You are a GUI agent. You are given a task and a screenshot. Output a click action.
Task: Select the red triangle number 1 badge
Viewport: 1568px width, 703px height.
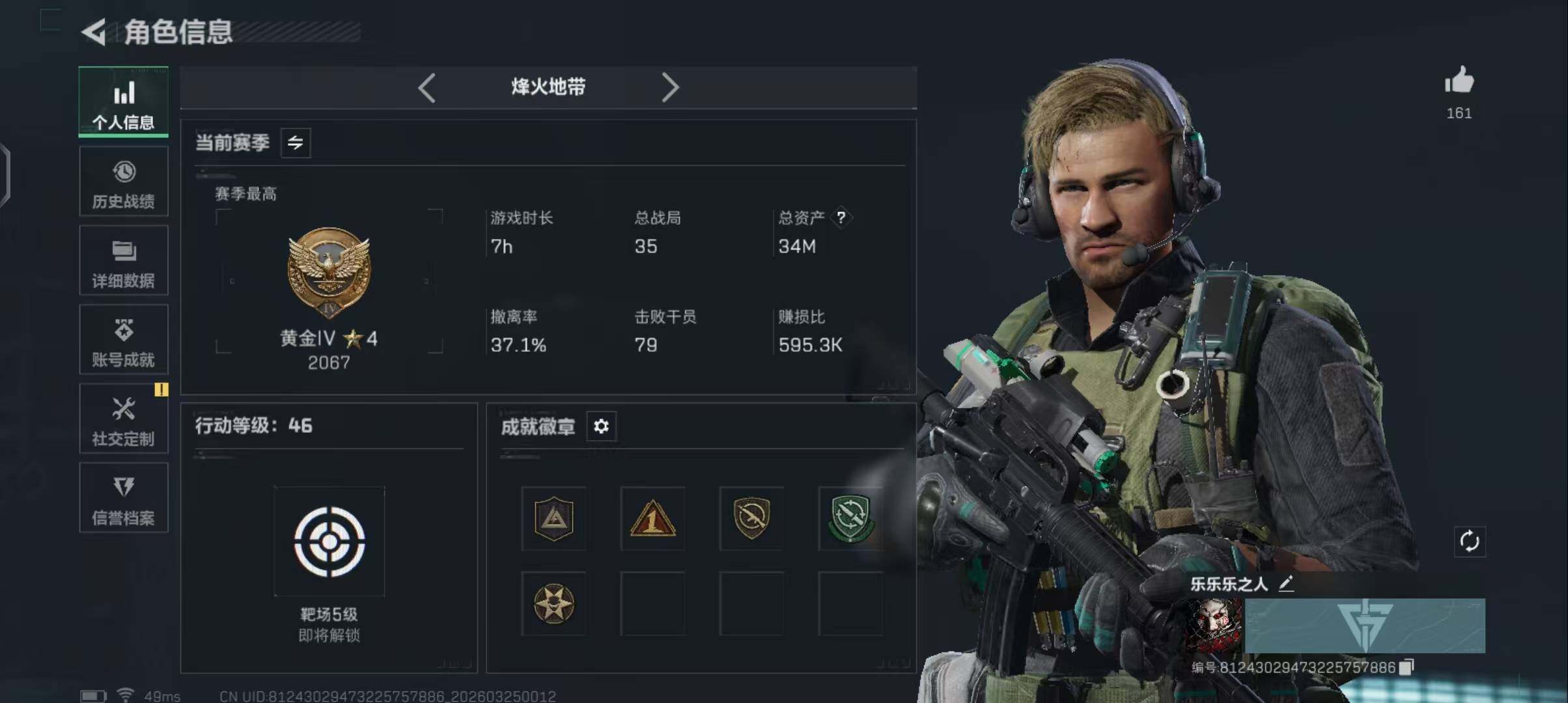652,518
